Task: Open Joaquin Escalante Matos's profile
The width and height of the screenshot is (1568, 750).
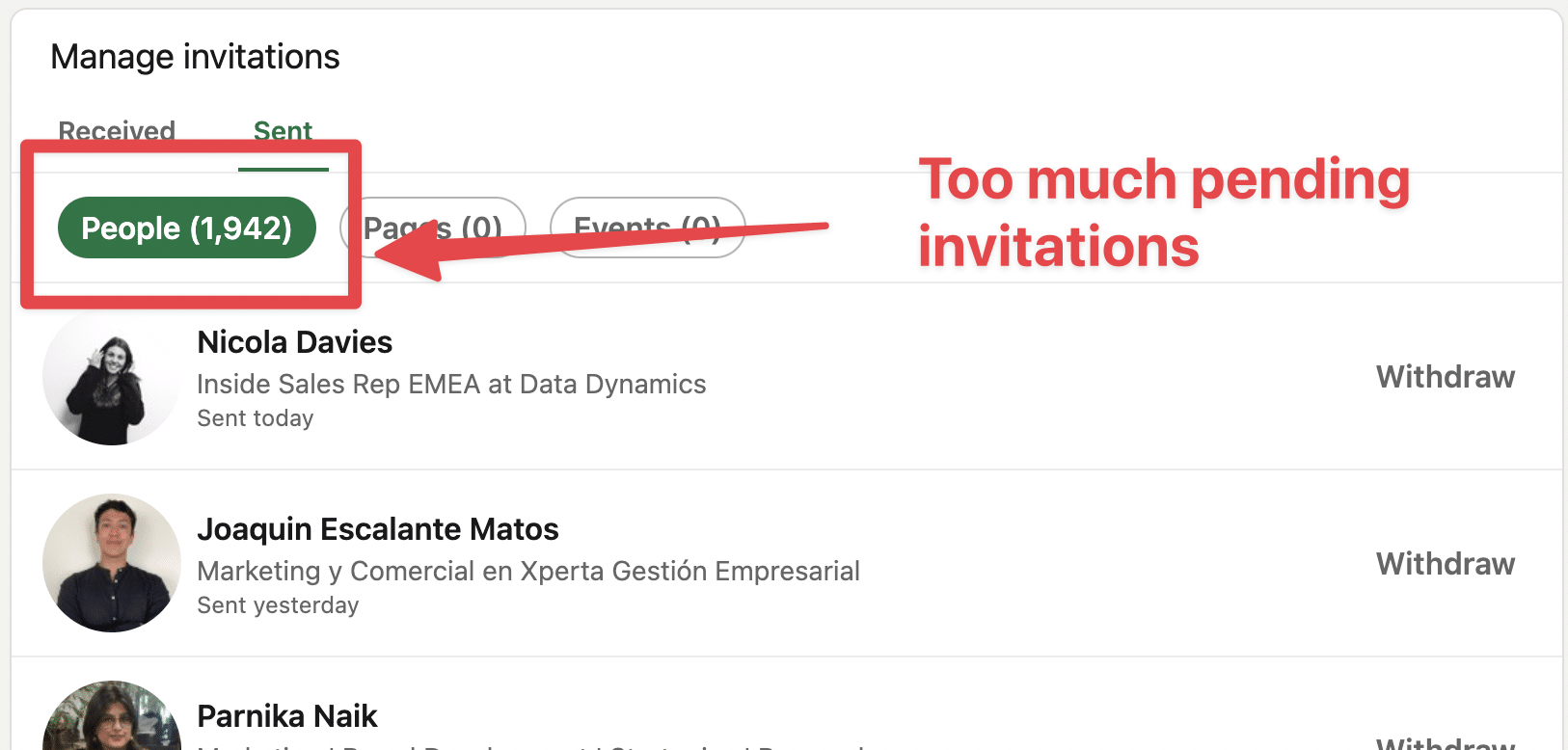Action: click(x=378, y=529)
